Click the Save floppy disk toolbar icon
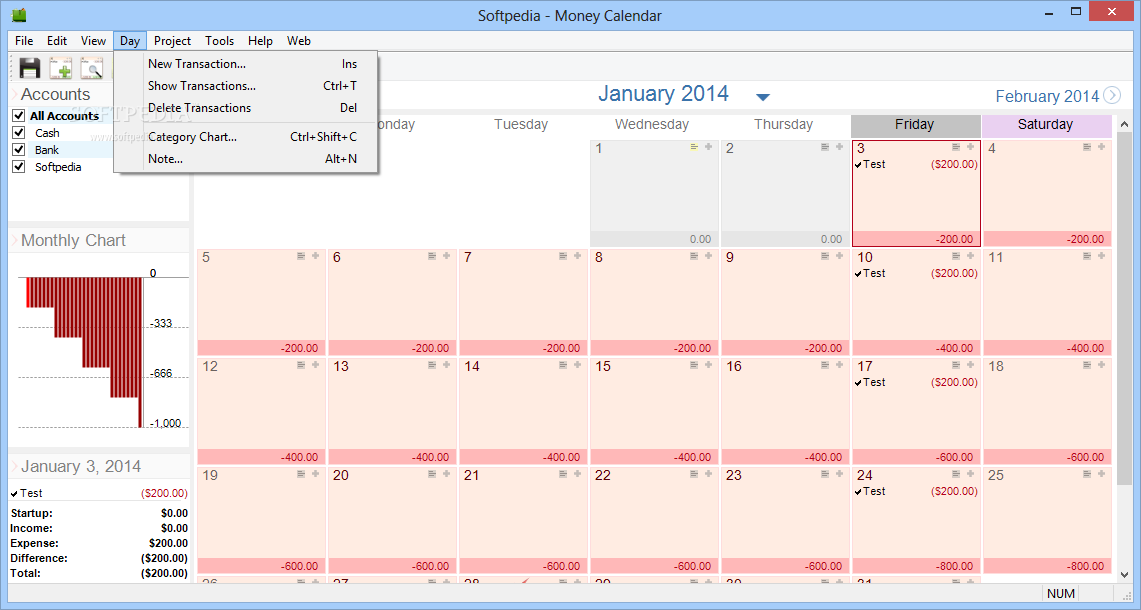The height and width of the screenshot is (610, 1141). tap(30, 68)
